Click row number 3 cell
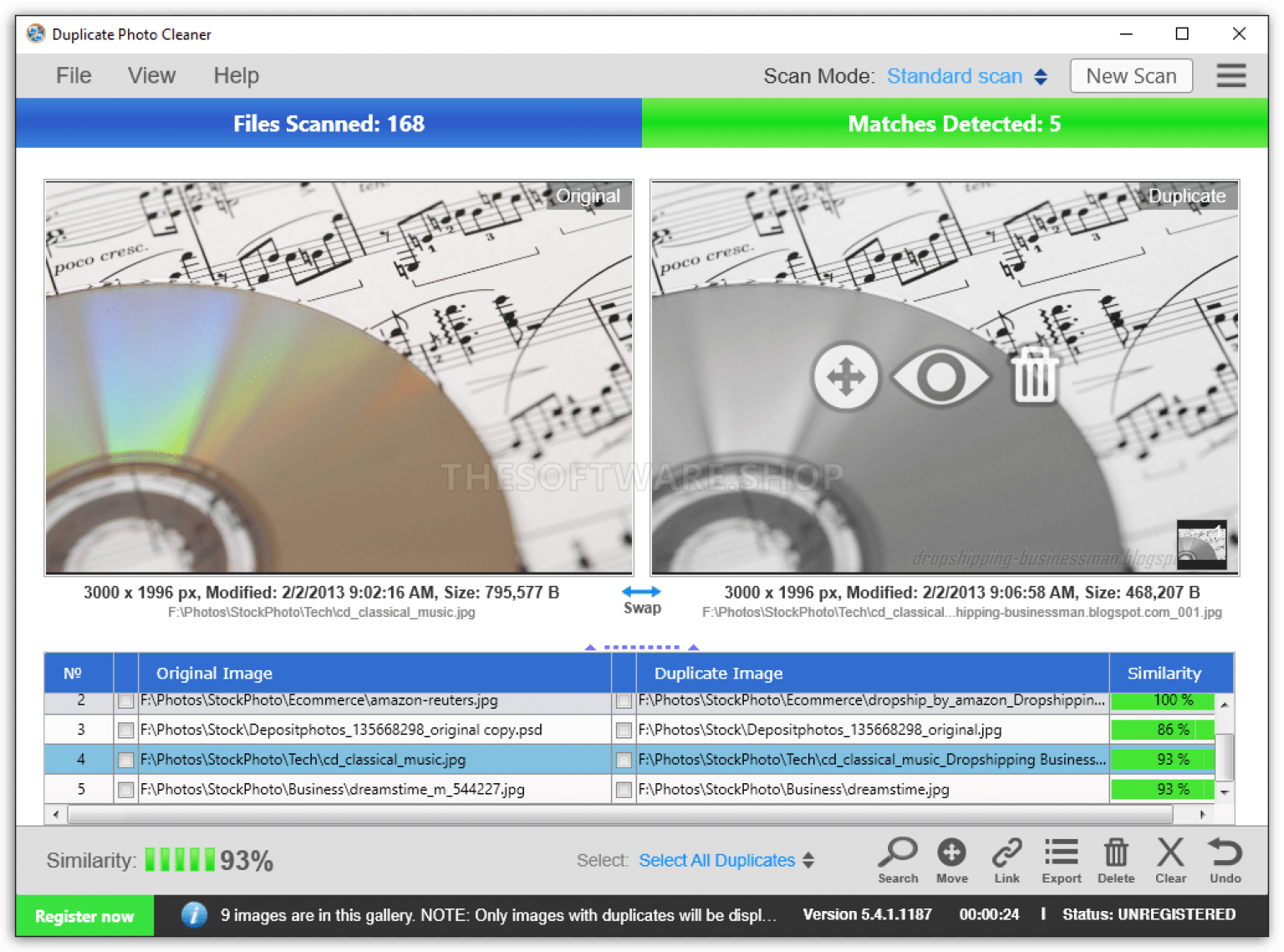Screen dimensions: 1284x952 (x=80, y=730)
